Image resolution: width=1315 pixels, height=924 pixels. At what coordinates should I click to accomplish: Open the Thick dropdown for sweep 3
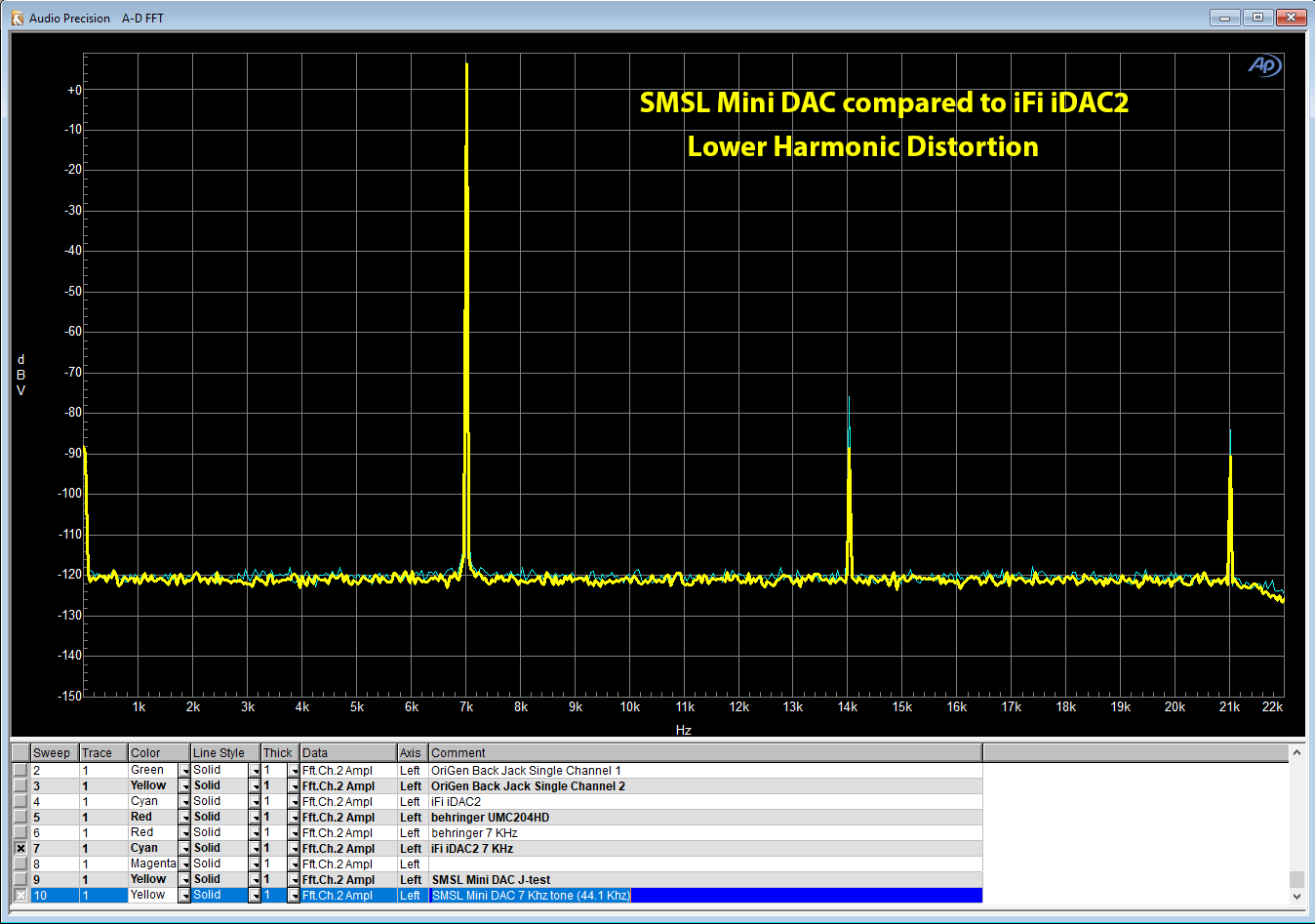pyautogui.click(x=294, y=786)
